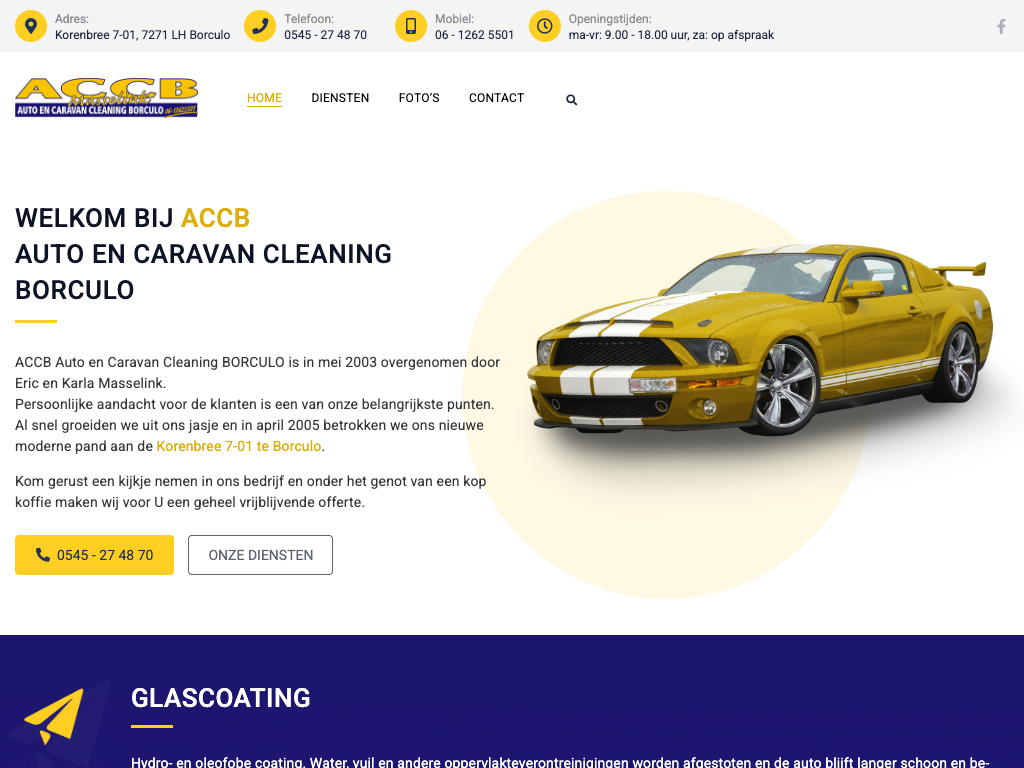Click the paper plane icon near Glascoating
Image resolution: width=1024 pixels, height=768 pixels.
54,716
